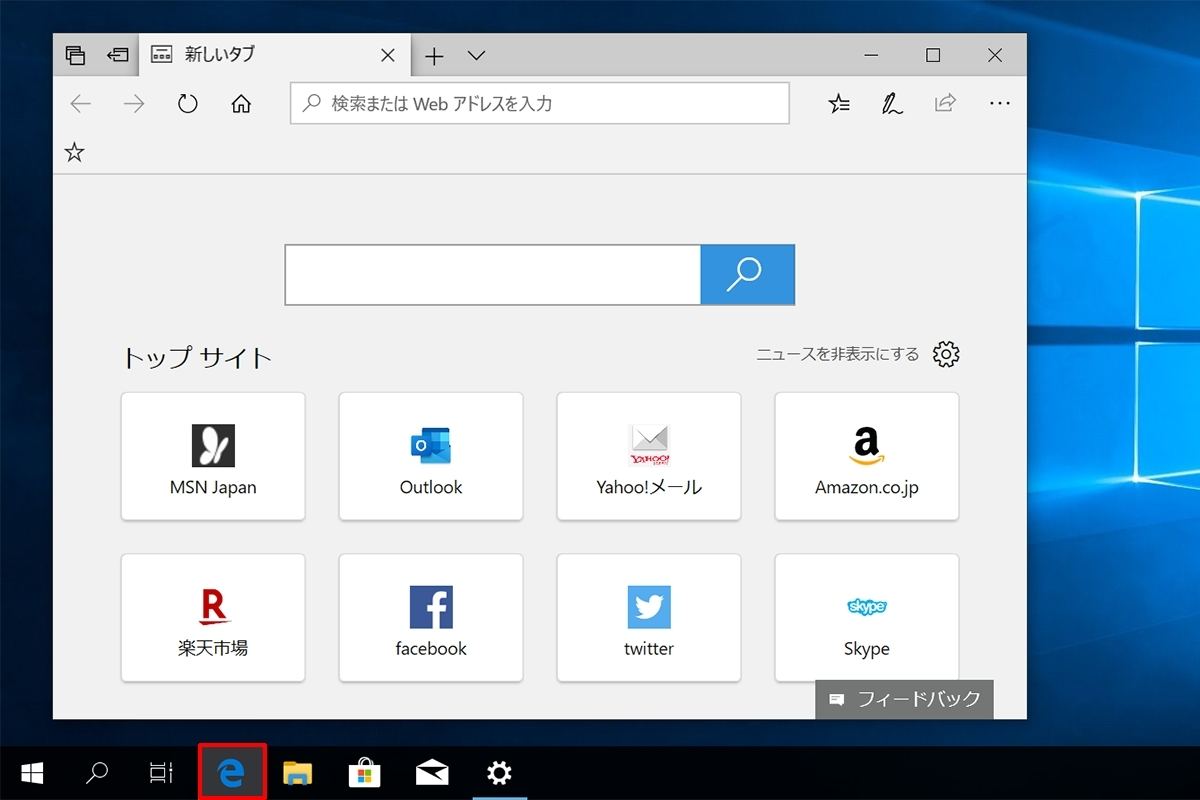Click Microsoft Edge taskbar icon

[x=232, y=772]
